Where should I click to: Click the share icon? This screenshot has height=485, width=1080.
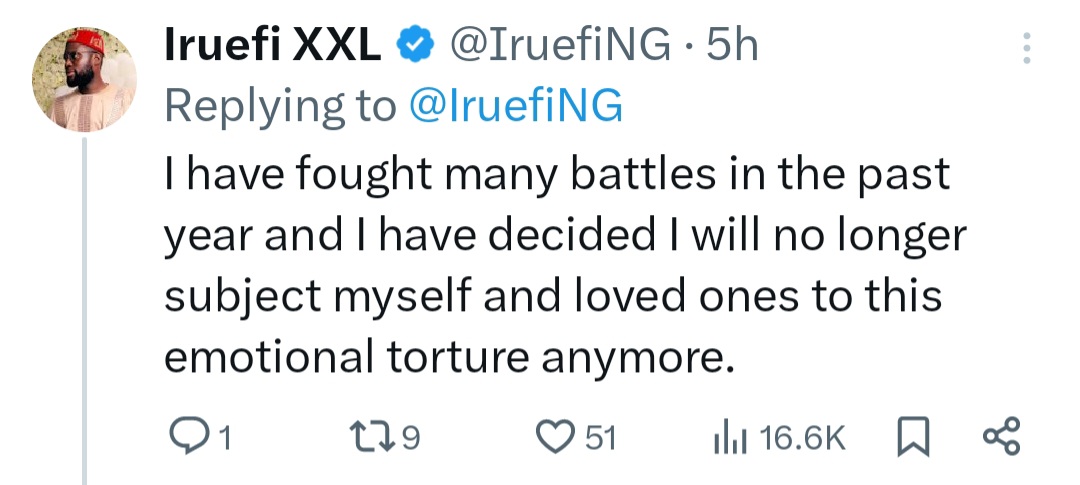[x=1001, y=437]
